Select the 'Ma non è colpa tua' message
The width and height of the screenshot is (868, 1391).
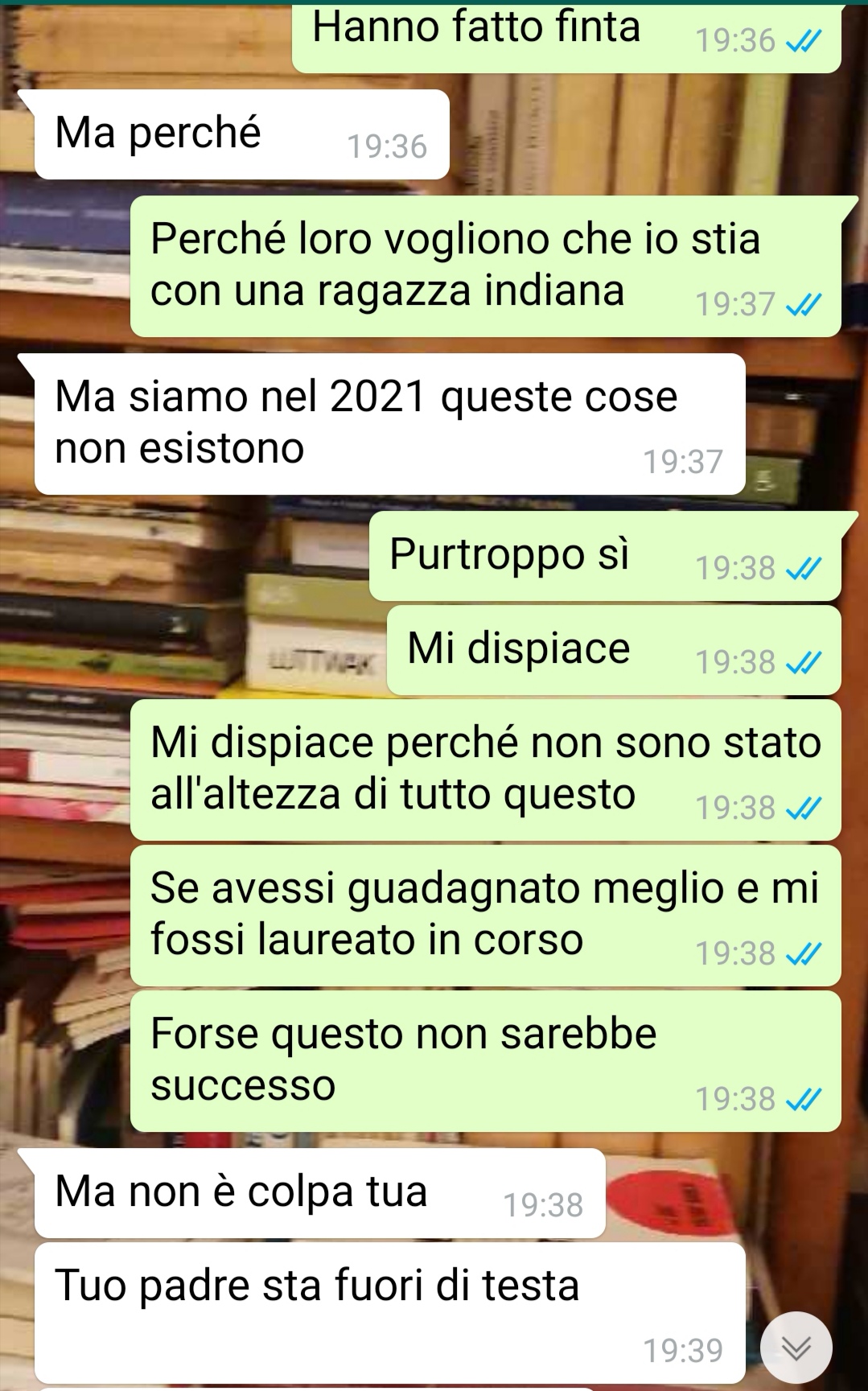(319, 1193)
